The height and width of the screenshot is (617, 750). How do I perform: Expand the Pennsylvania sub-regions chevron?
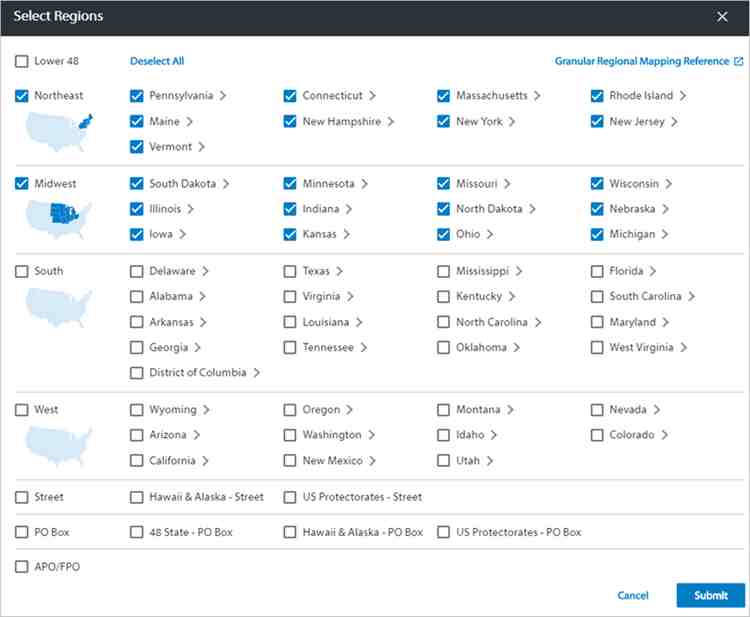pyautogui.click(x=223, y=96)
